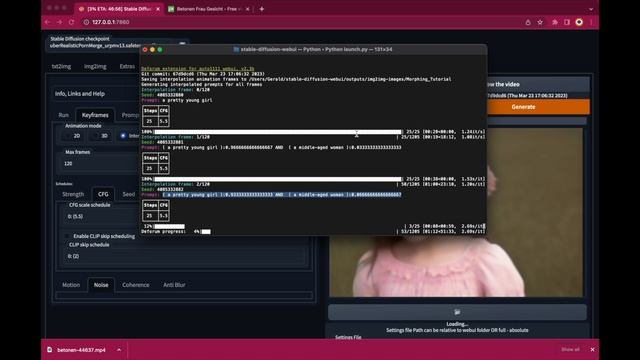This screenshot has width=640, height=360.
Task: Click Show all downloads
Action: coord(570,349)
